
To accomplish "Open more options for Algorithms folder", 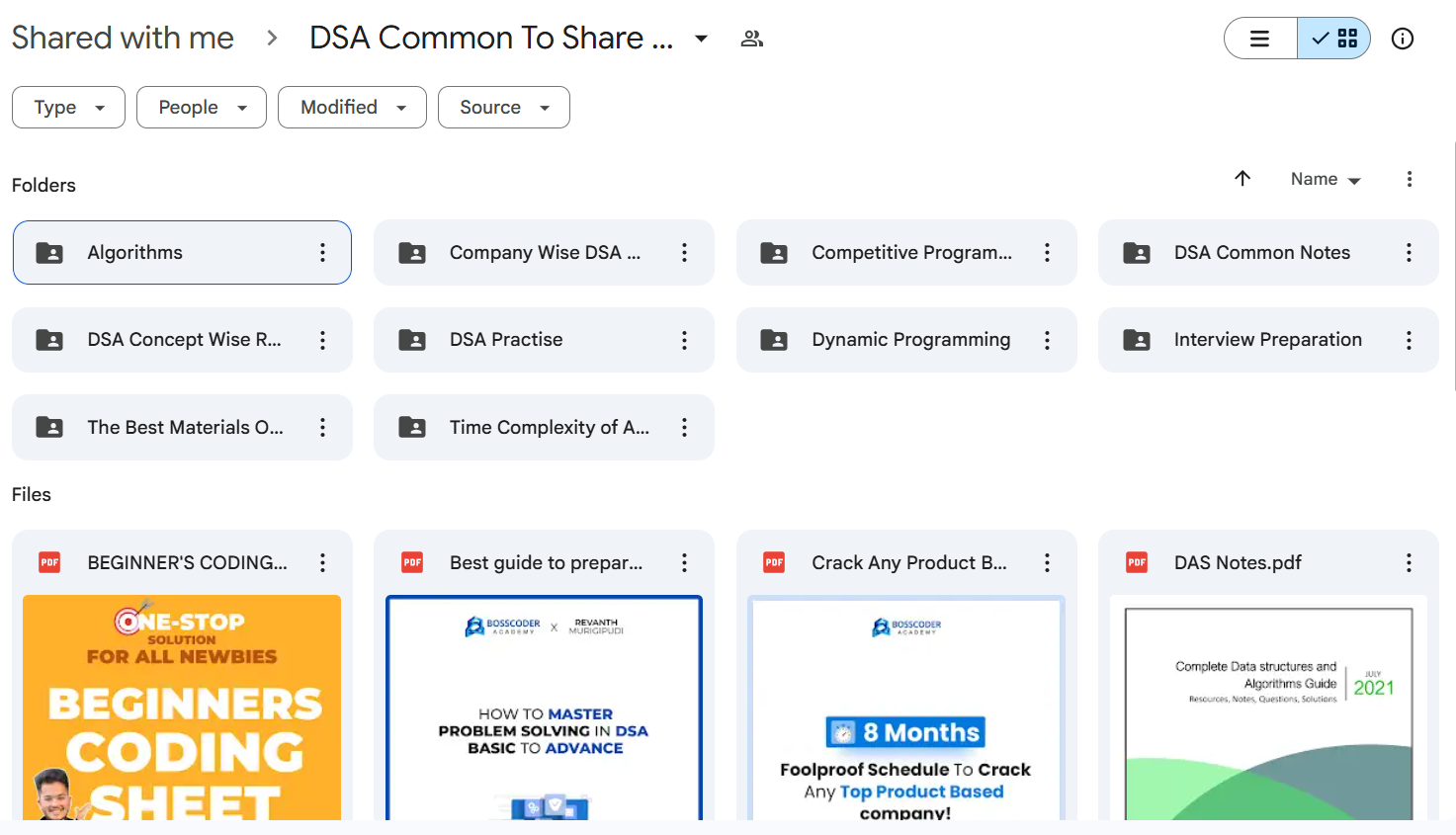I will (x=322, y=253).
